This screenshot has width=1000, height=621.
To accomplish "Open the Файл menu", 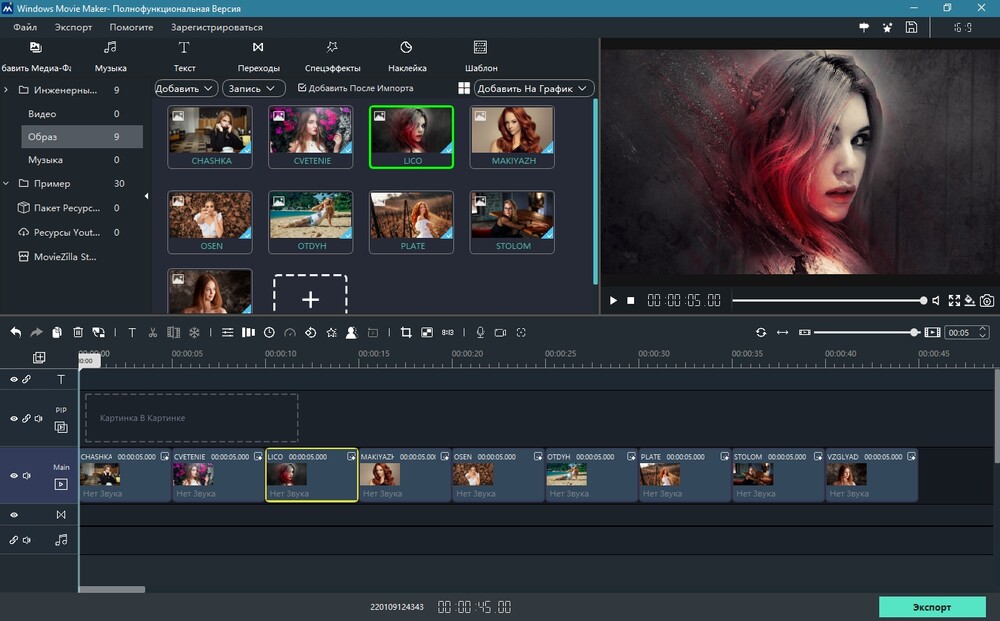I will pos(26,27).
